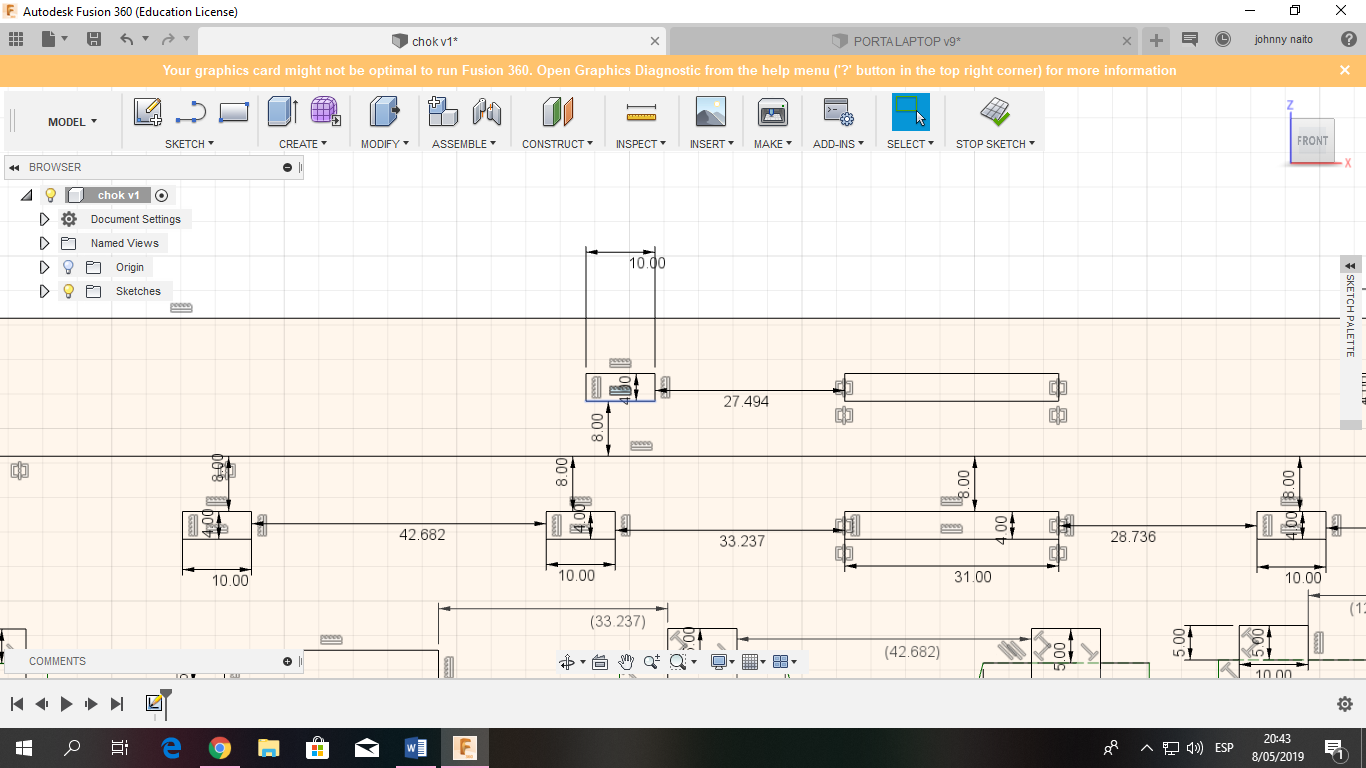Image resolution: width=1366 pixels, height=768 pixels.
Task: Open the ASSEMBLE menu
Action: click(464, 144)
